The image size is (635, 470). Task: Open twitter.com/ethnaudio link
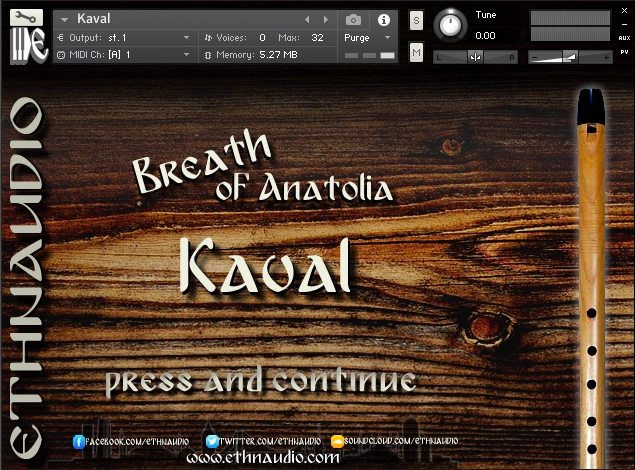pyautogui.click(x=270, y=441)
